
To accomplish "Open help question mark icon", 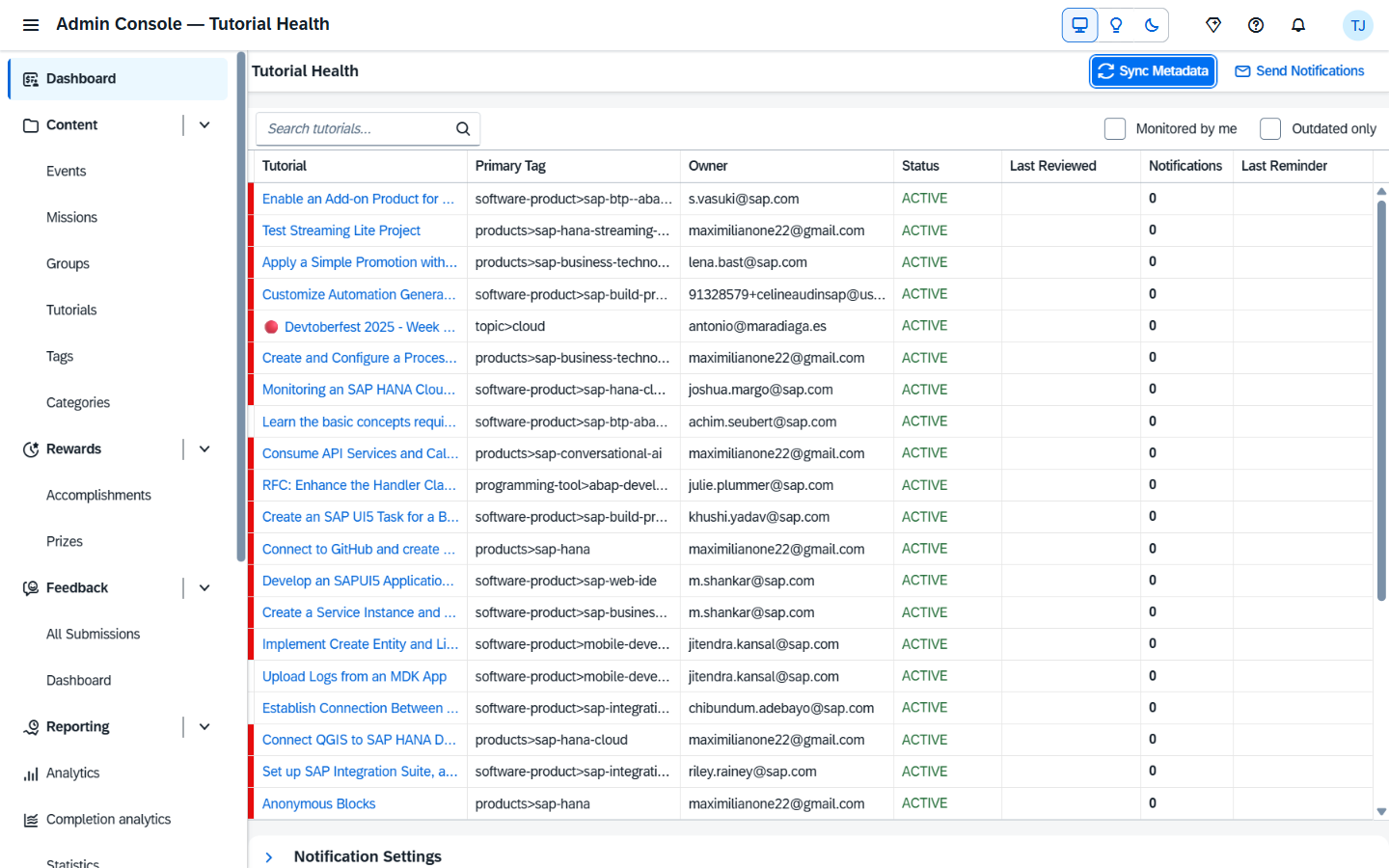I will click(x=1256, y=25).
